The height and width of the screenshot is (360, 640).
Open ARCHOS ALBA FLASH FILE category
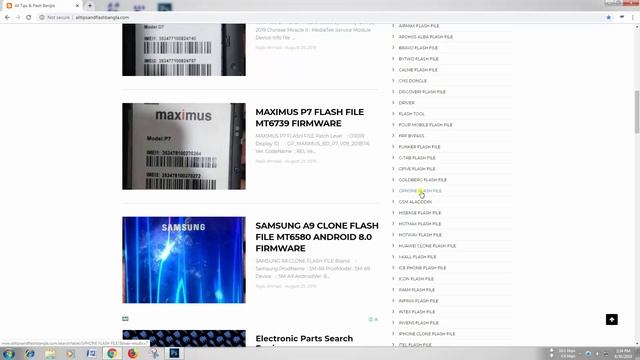coord(426,37)
